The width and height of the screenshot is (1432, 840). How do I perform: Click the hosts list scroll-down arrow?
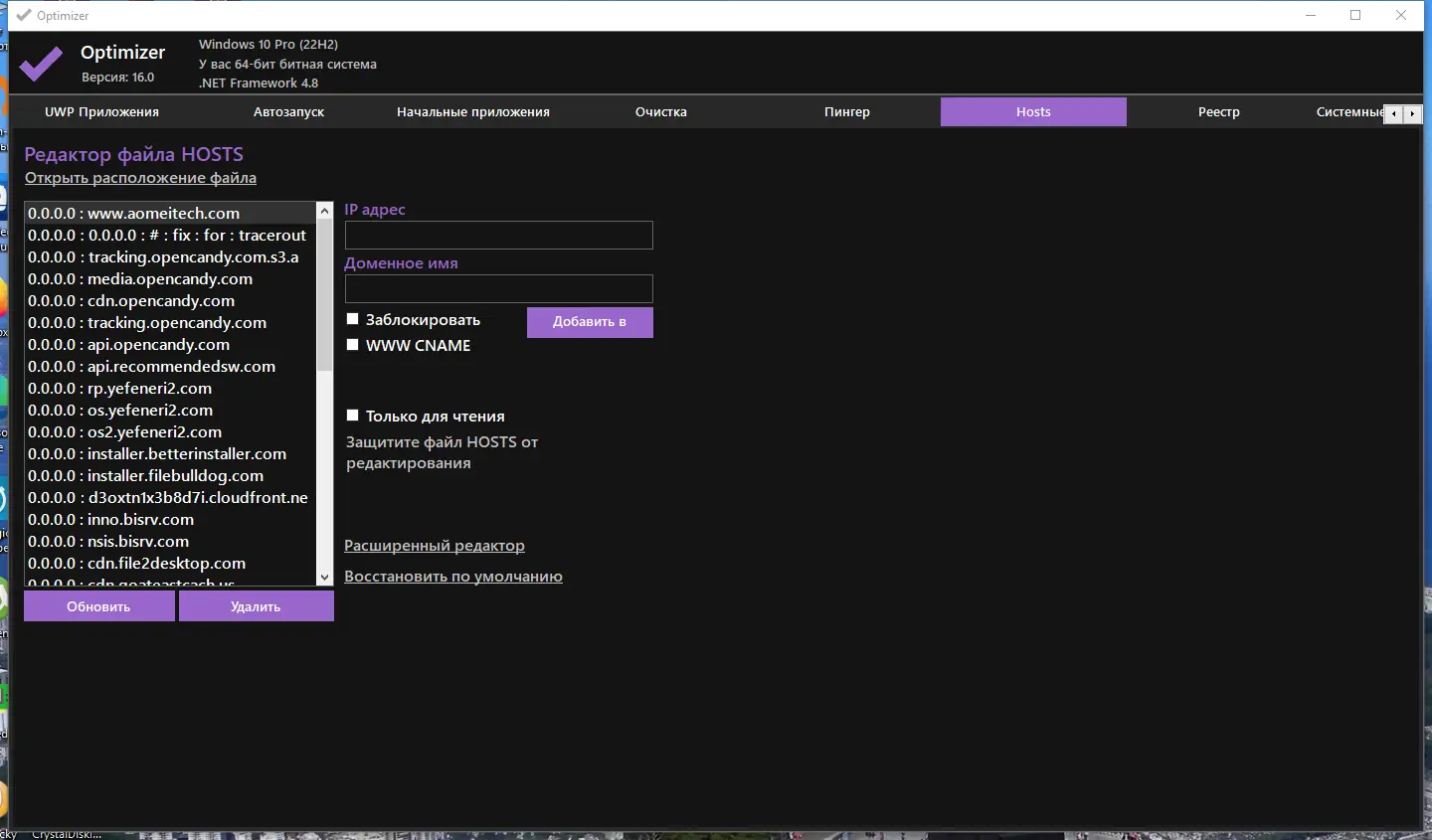324,577
